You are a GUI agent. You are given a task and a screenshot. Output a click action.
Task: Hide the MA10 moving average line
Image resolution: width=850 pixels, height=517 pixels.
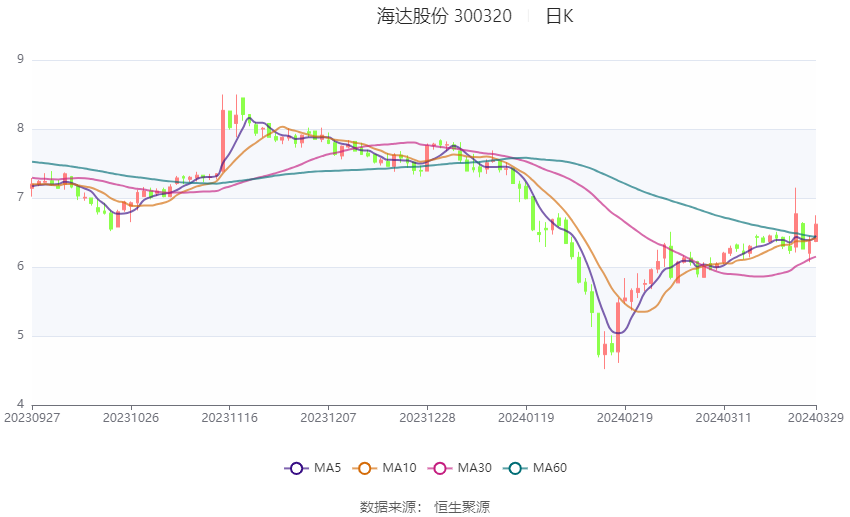click(x=367, y=467)
